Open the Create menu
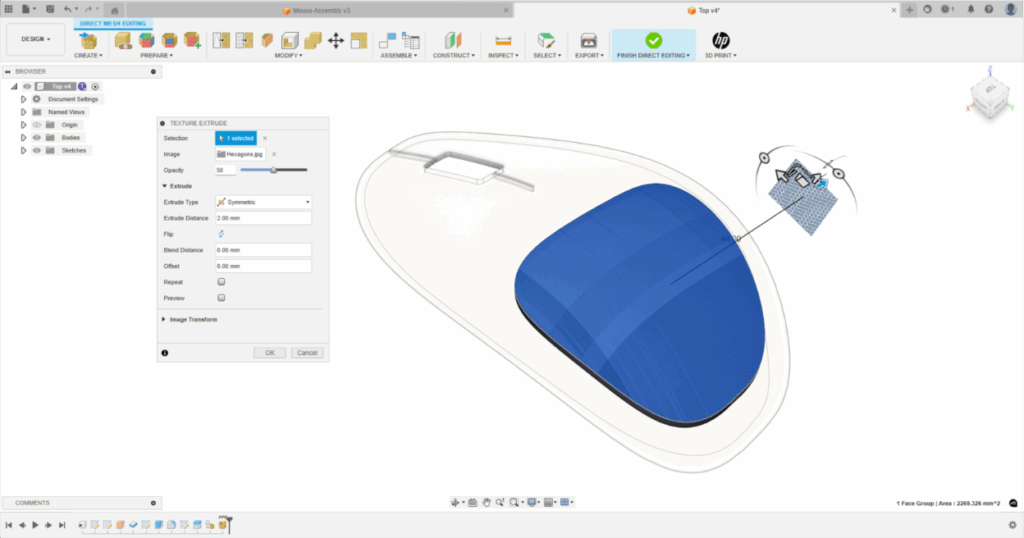This screenshot has width=1024, height=538. 88,55
